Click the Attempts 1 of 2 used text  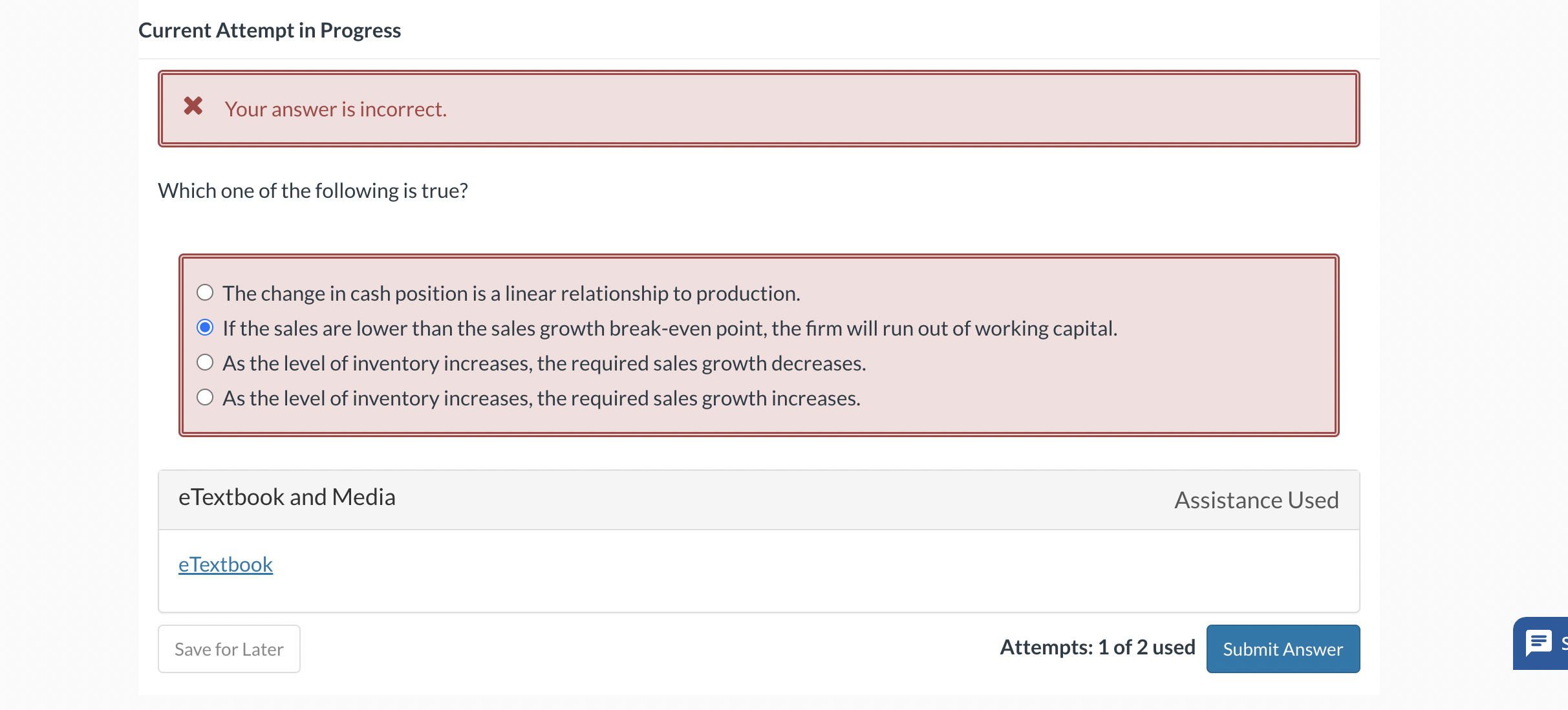coord(1097,647)
